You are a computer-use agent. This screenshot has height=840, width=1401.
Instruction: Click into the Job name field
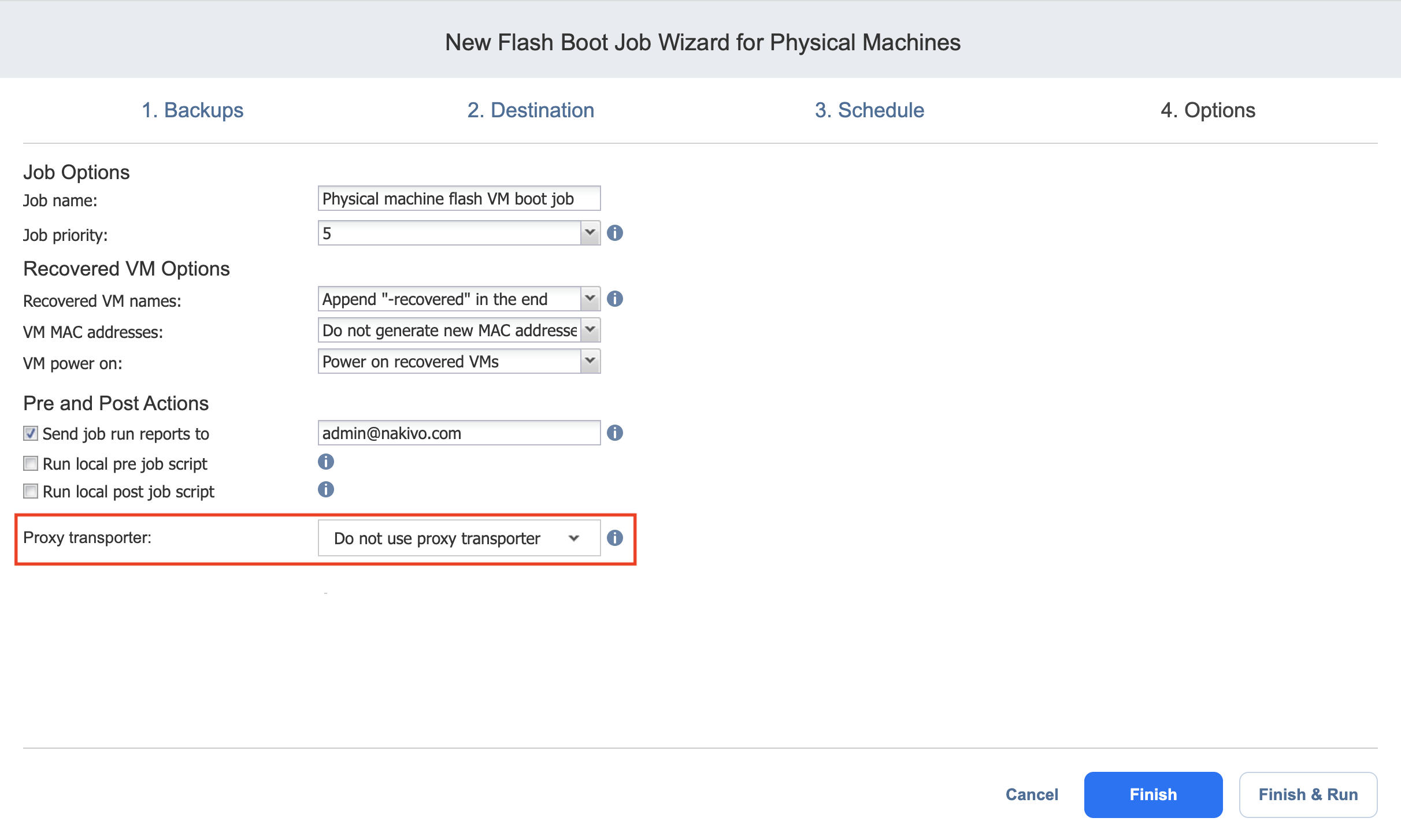[459, 198]
